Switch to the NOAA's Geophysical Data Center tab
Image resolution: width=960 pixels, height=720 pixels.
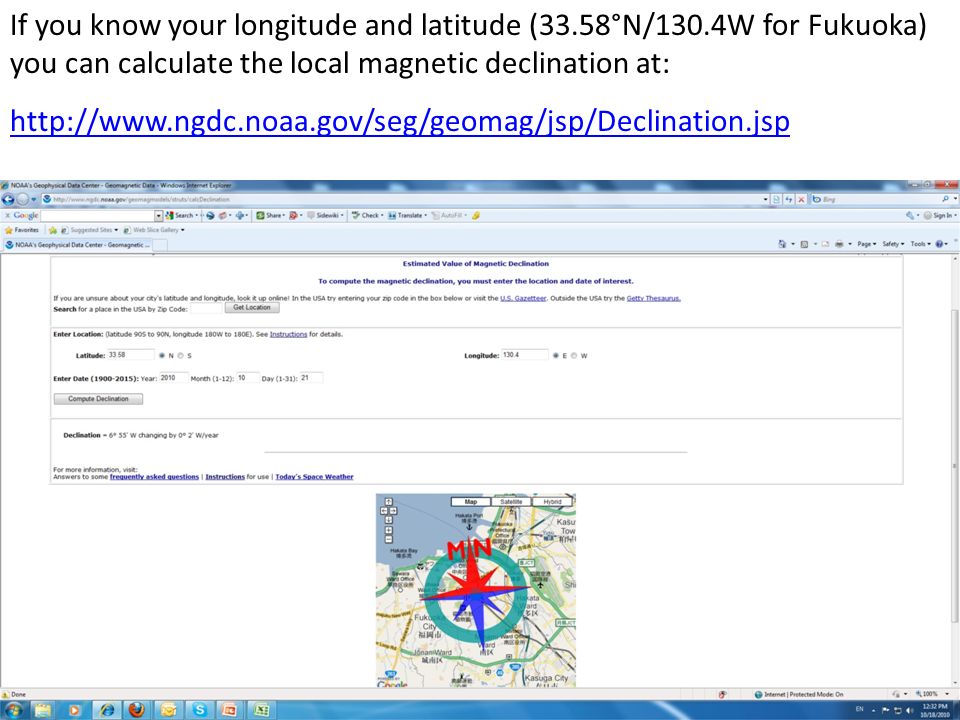click(77, 245)
